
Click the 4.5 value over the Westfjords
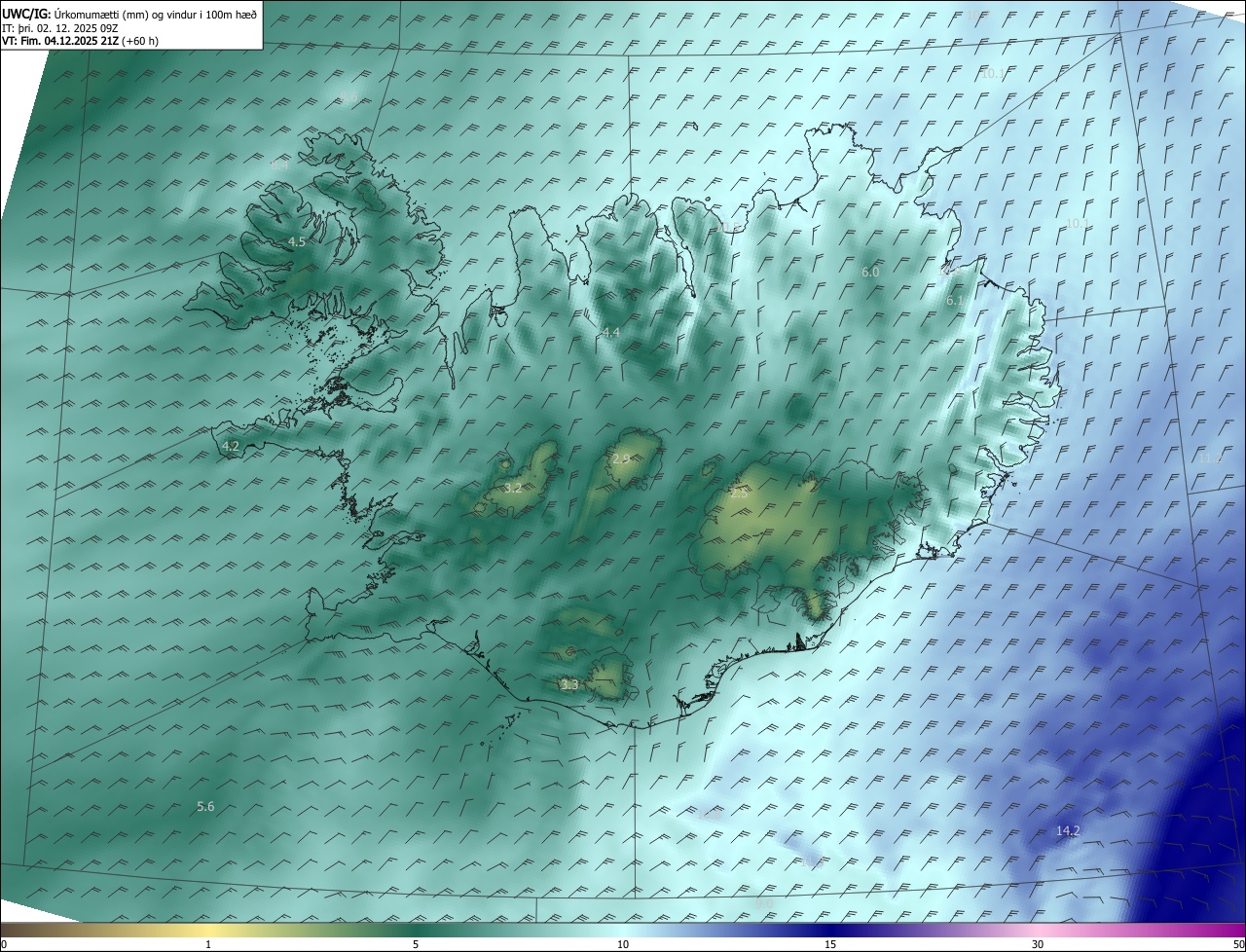pos(297,241)
